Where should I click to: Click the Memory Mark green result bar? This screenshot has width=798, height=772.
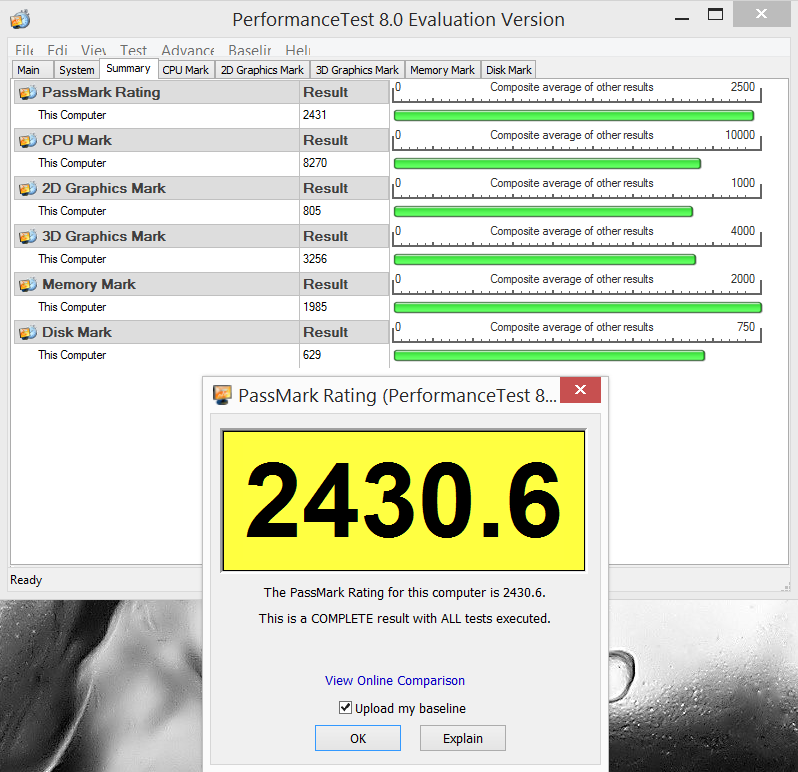pos(578,307)
